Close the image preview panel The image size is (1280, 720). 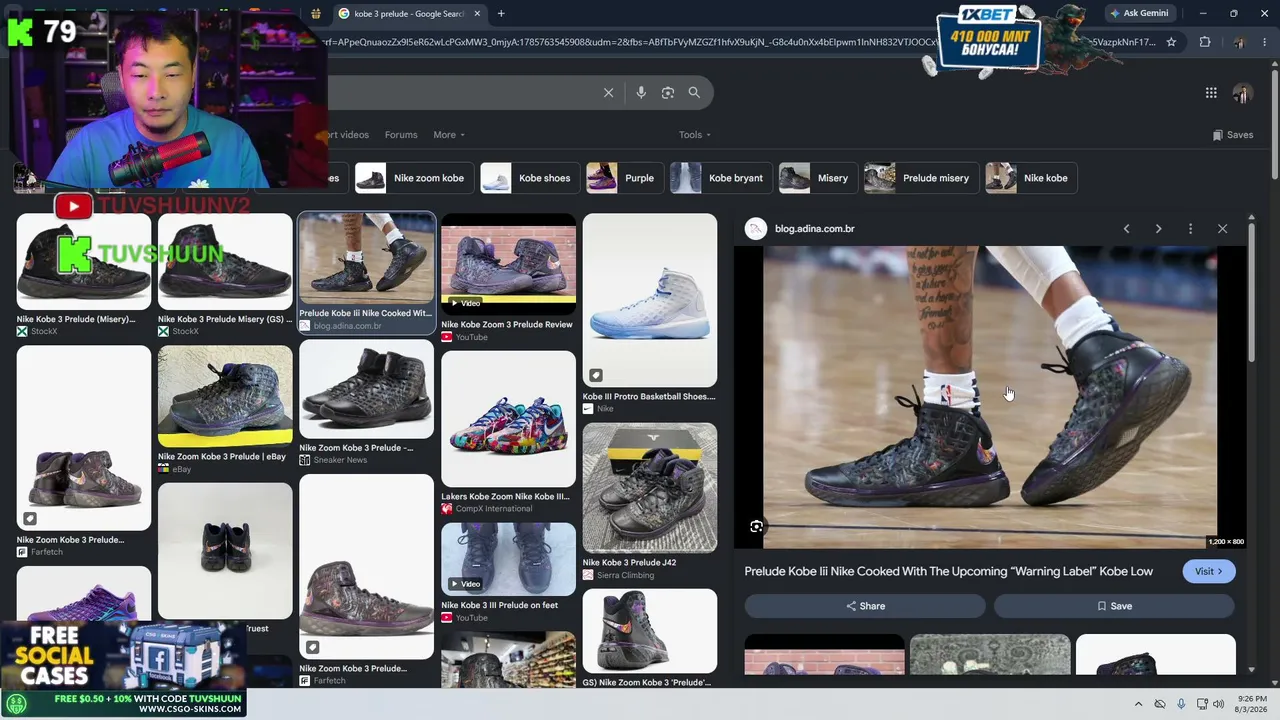(1222, 229)
